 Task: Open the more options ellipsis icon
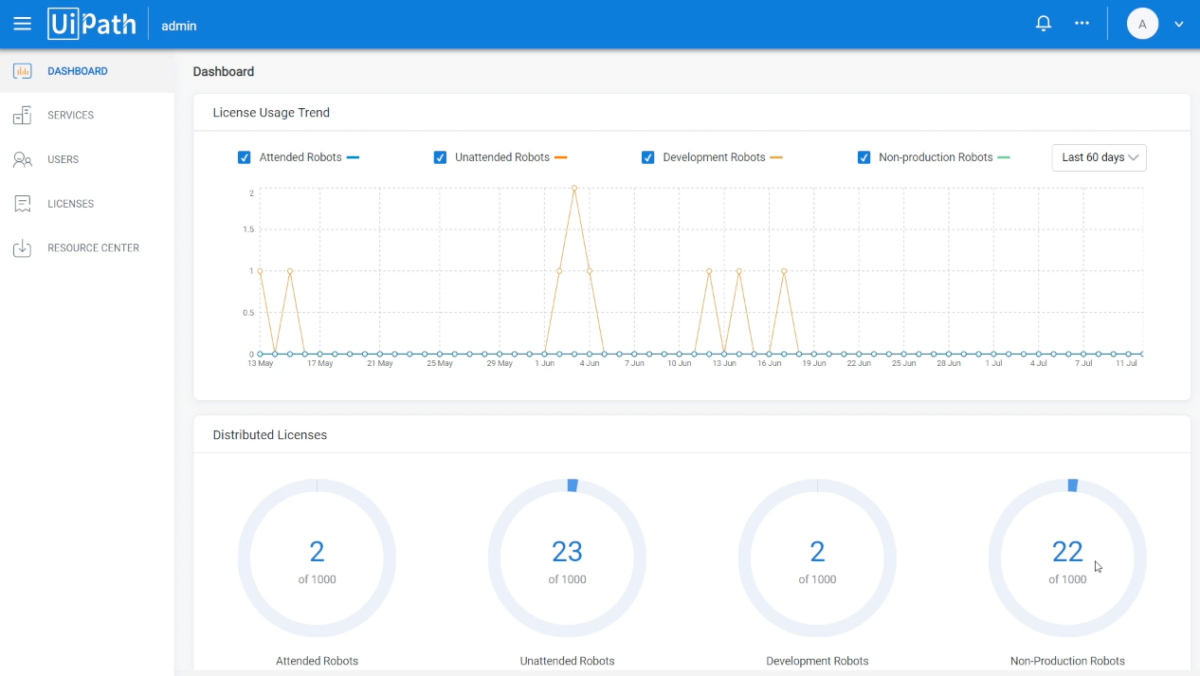pos(1081,23)
